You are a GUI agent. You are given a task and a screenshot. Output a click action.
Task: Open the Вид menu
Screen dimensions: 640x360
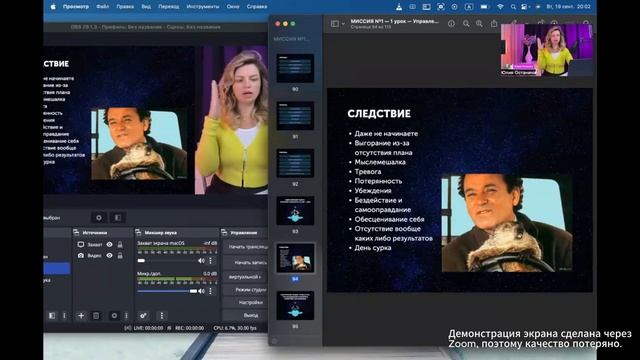pyautogui.click(x=146, y=7)
